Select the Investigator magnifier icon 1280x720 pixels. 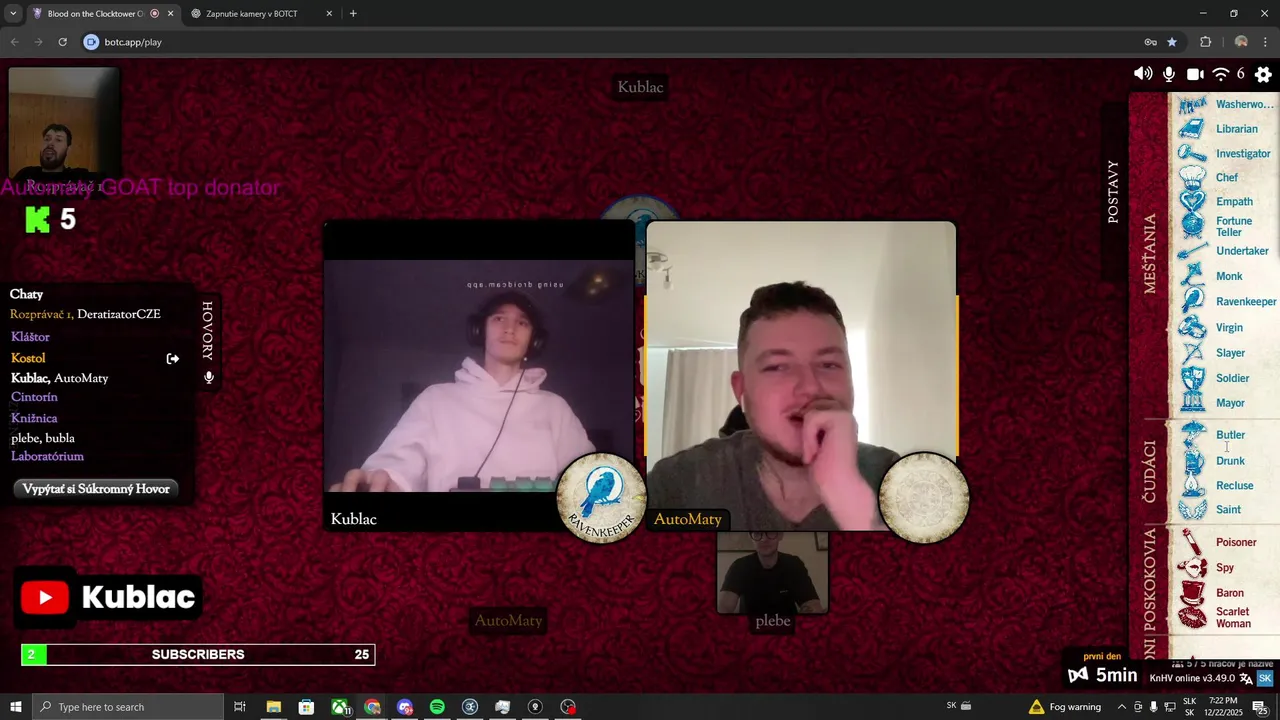(1192, 154)
